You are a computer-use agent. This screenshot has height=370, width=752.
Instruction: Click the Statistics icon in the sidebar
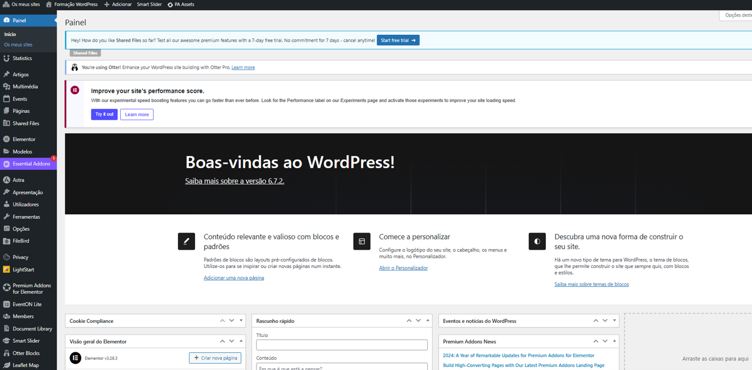(x=6, y=58)
